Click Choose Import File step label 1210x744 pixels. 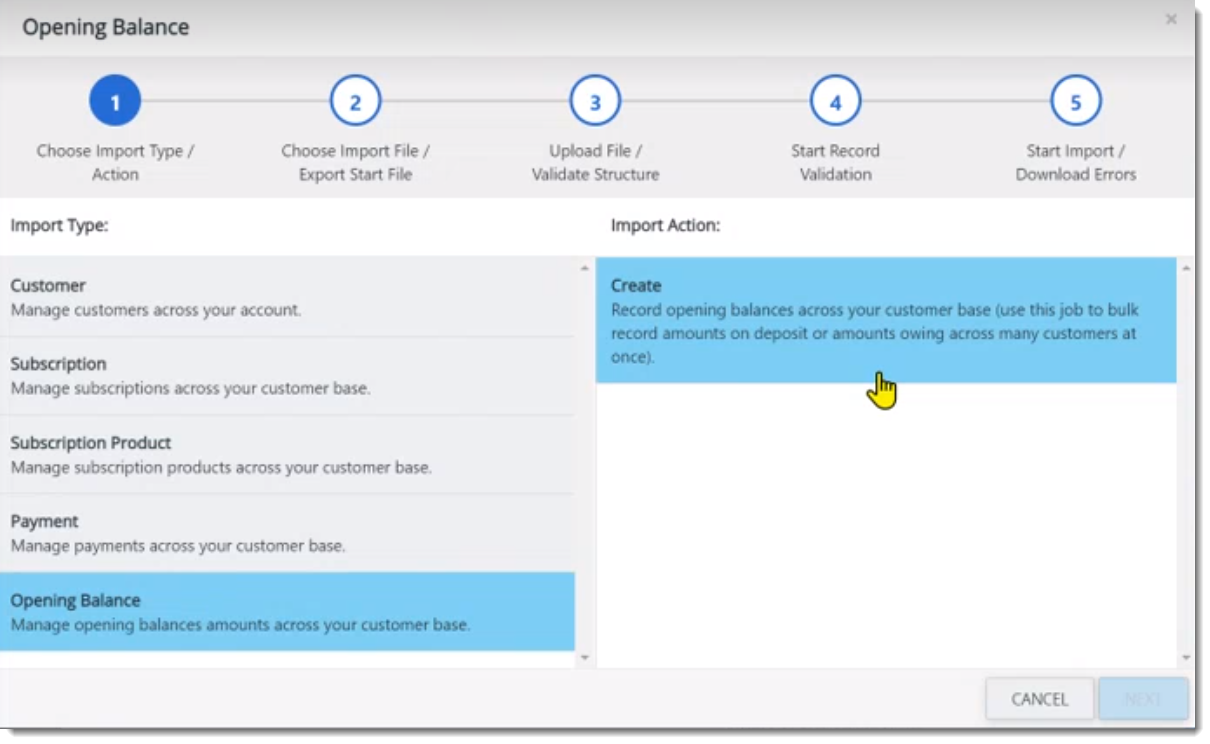(355, 162)
